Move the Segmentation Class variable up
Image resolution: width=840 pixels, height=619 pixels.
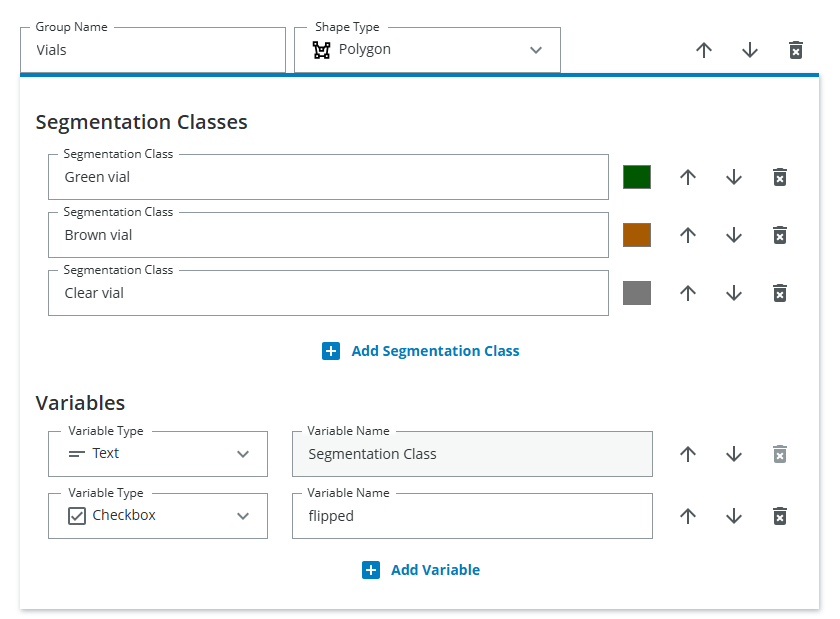688,454
